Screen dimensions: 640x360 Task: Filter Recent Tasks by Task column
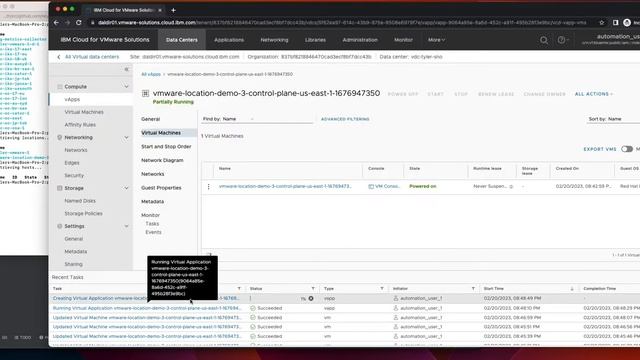tap(239, 289)
